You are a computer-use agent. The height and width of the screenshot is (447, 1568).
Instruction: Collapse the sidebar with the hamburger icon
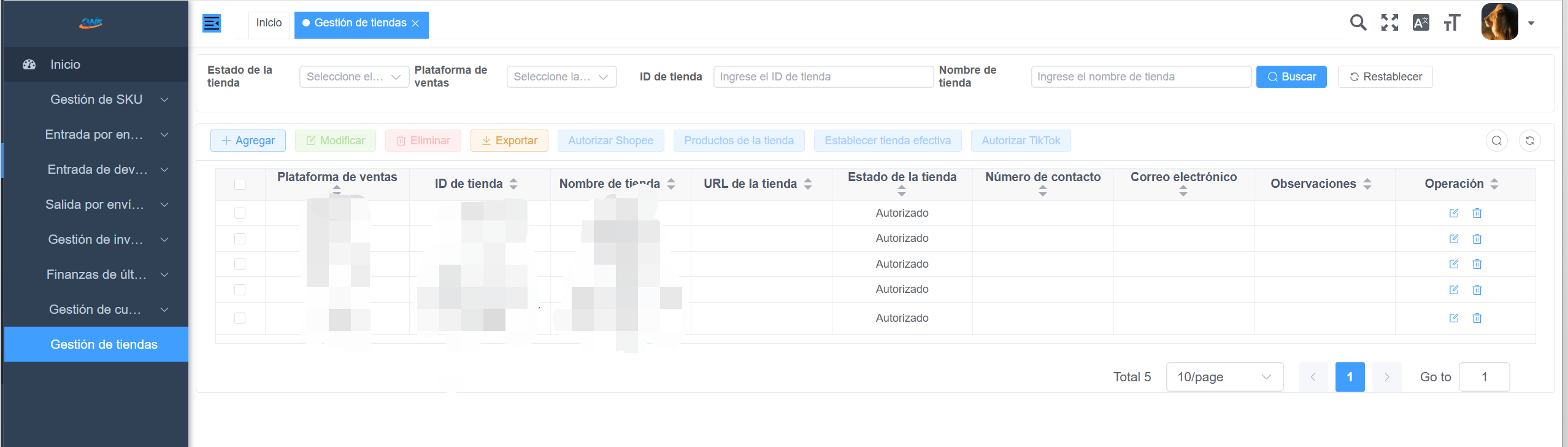click(212, 23)
